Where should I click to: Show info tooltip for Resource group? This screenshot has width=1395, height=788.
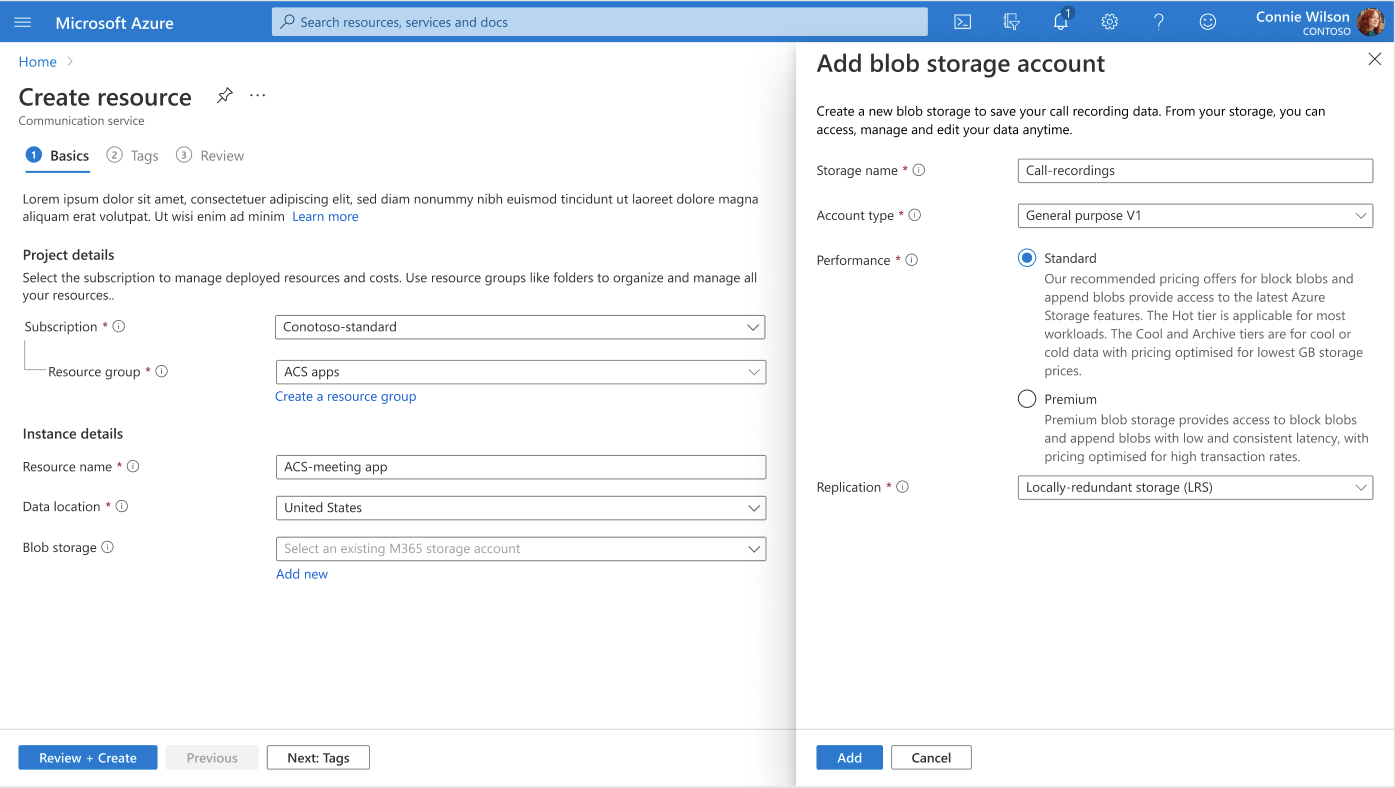(162, 371)
